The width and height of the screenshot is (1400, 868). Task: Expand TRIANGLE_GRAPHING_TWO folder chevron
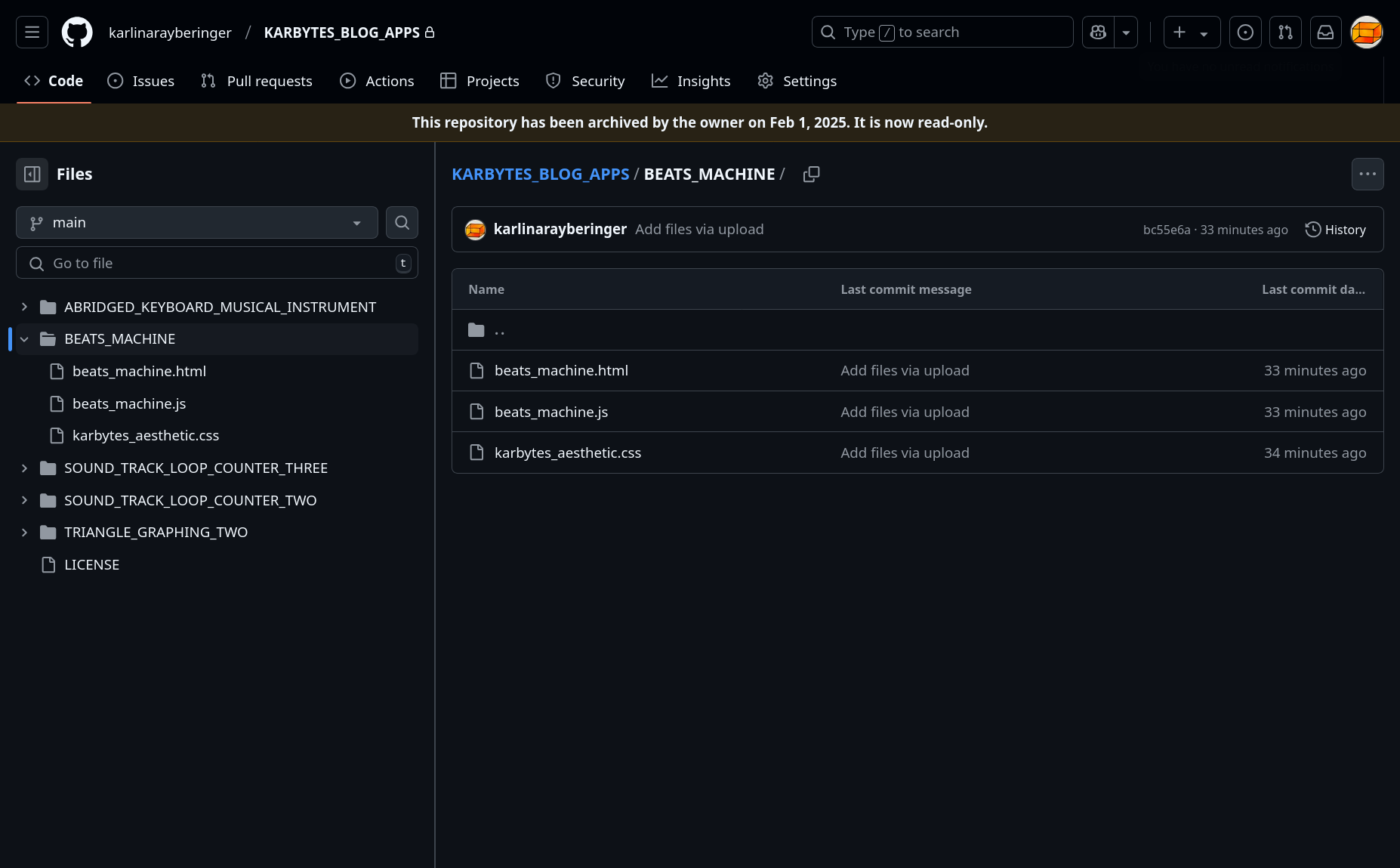[x=24, y=533]
